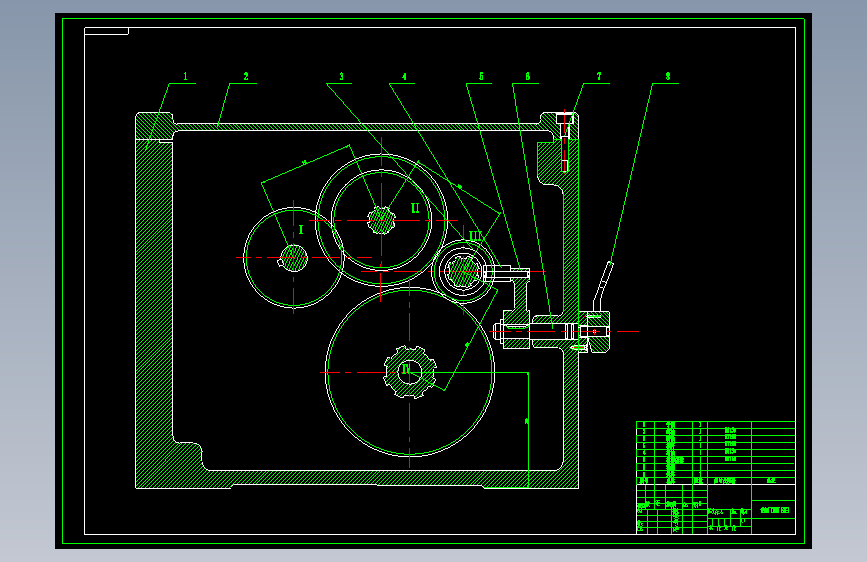Click part callout number 3

[341, 76]
